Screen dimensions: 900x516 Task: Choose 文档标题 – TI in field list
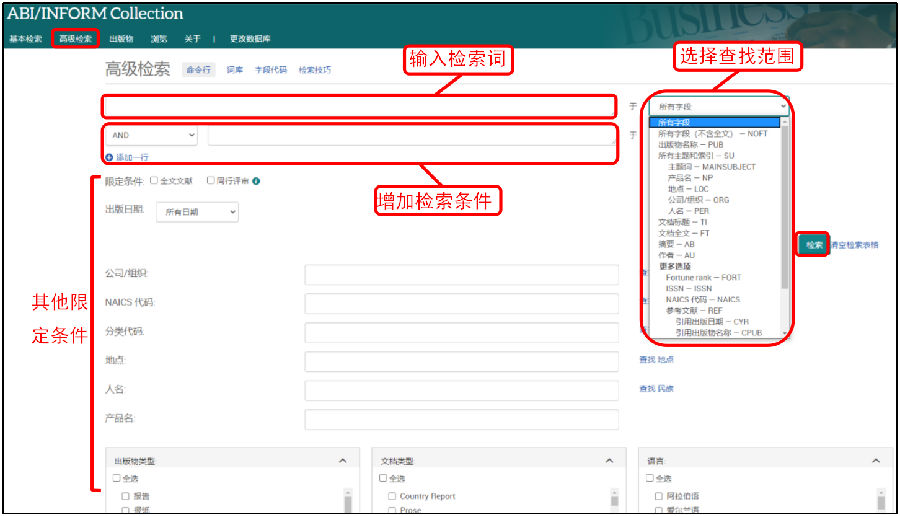coord(683,222)
